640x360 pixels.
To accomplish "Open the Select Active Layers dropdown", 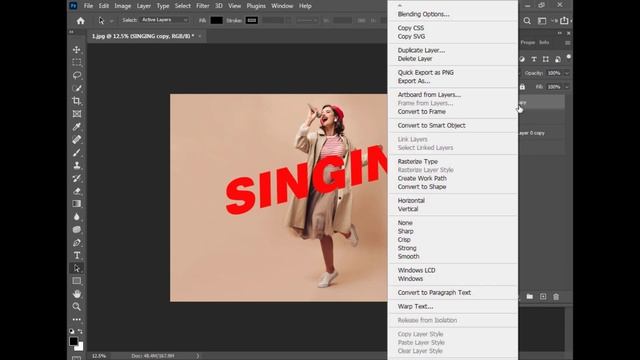I will click(x=165, y=20).
